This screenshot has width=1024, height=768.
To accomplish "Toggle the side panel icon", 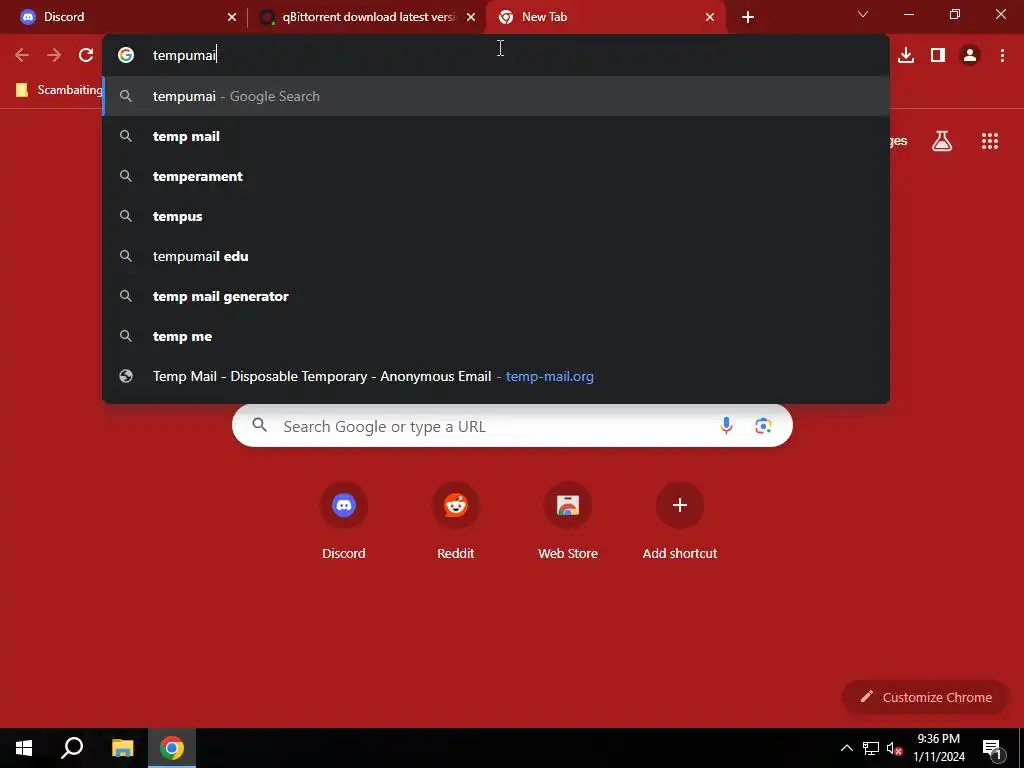I will [938, 56].
